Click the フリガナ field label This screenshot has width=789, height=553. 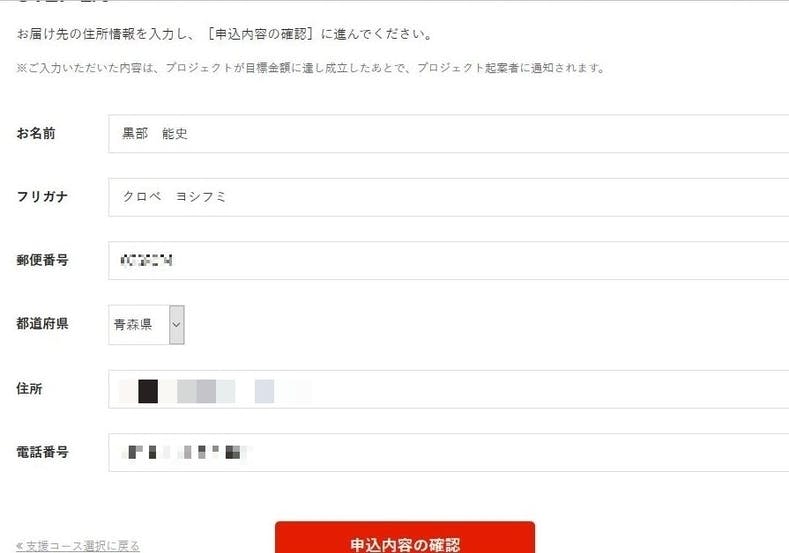42,197
